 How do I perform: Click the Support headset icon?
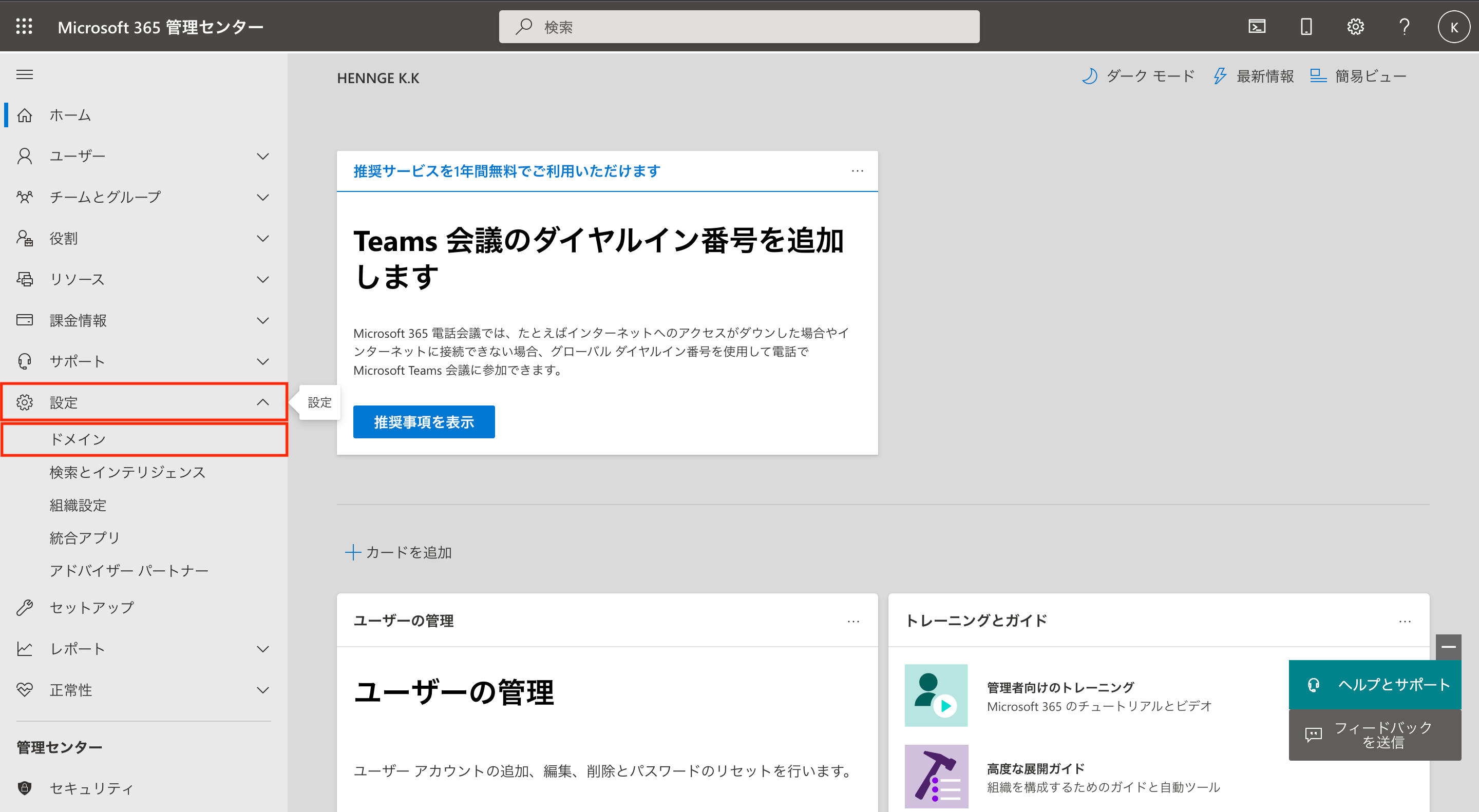(x=24, y=361)
